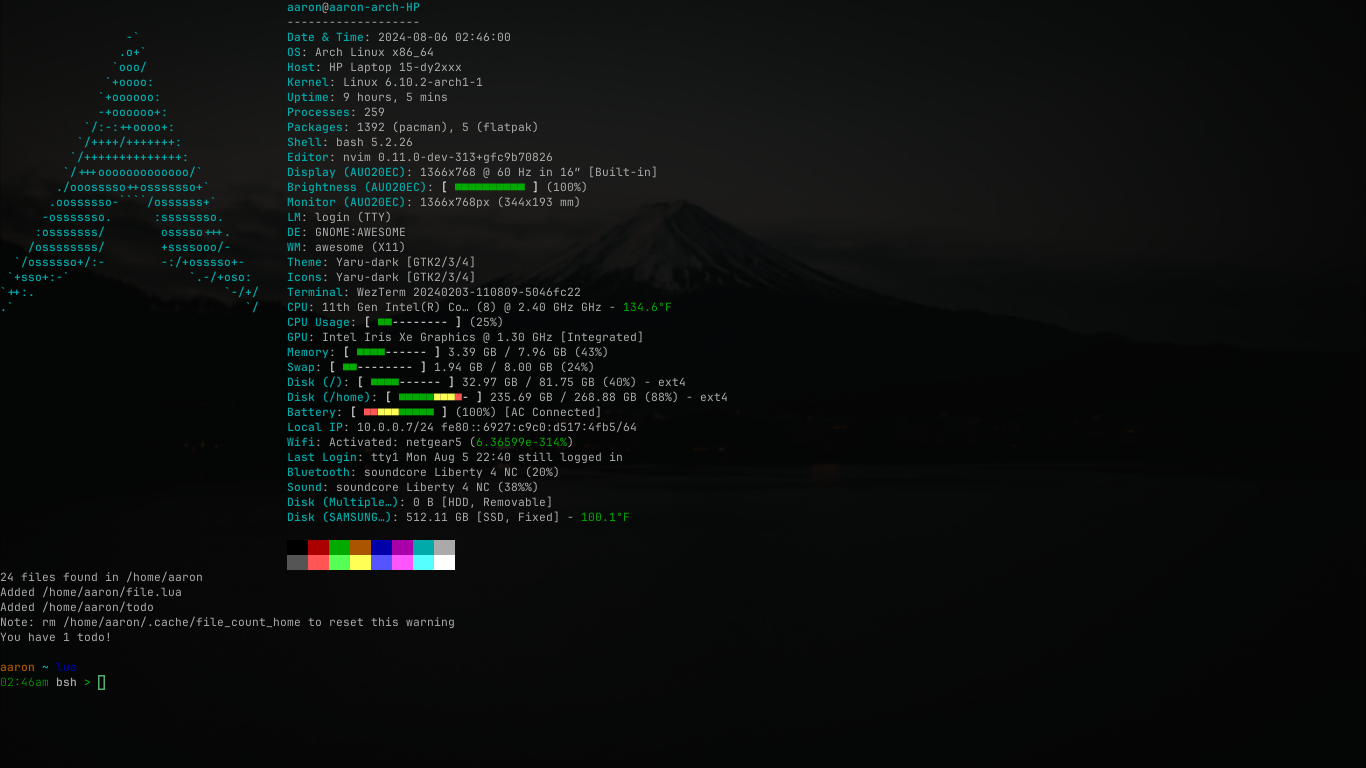
Task: Click the bright salmon-red color swatch
Action: [x=318, y=562]
